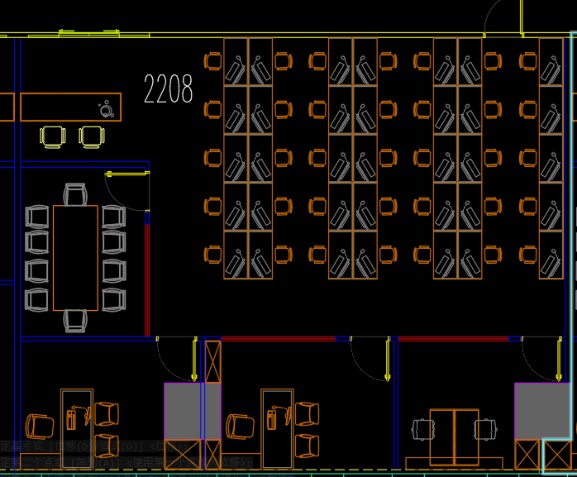Pick the left yellow chair below reception desk

(53, 137)
